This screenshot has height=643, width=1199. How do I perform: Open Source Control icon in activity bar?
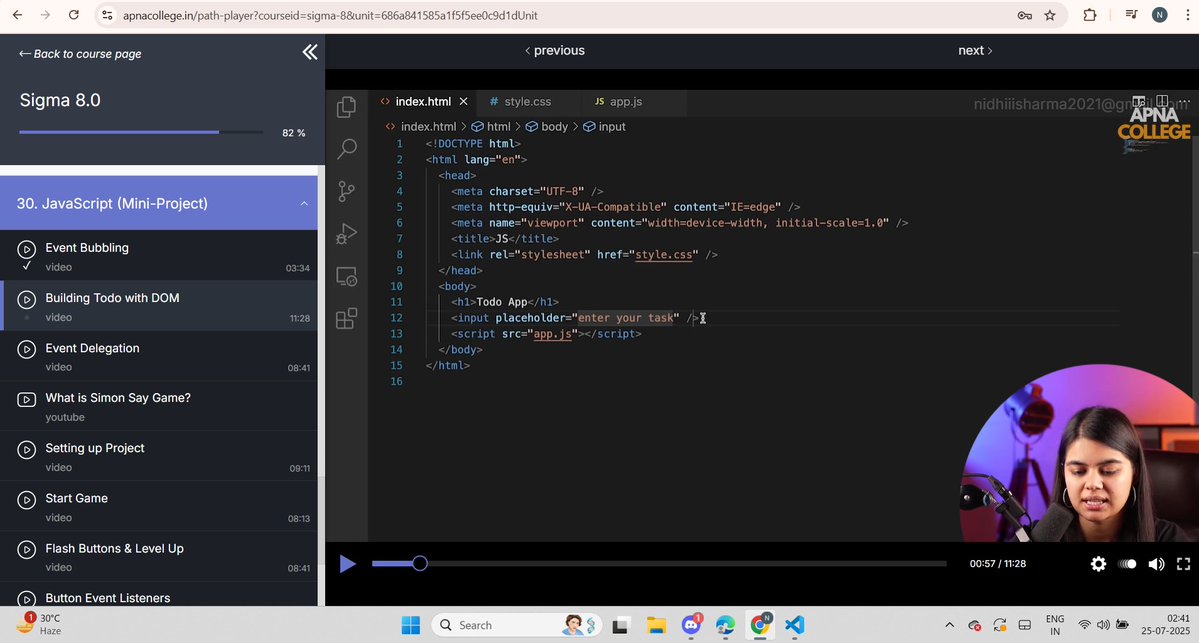pos(346,191)
